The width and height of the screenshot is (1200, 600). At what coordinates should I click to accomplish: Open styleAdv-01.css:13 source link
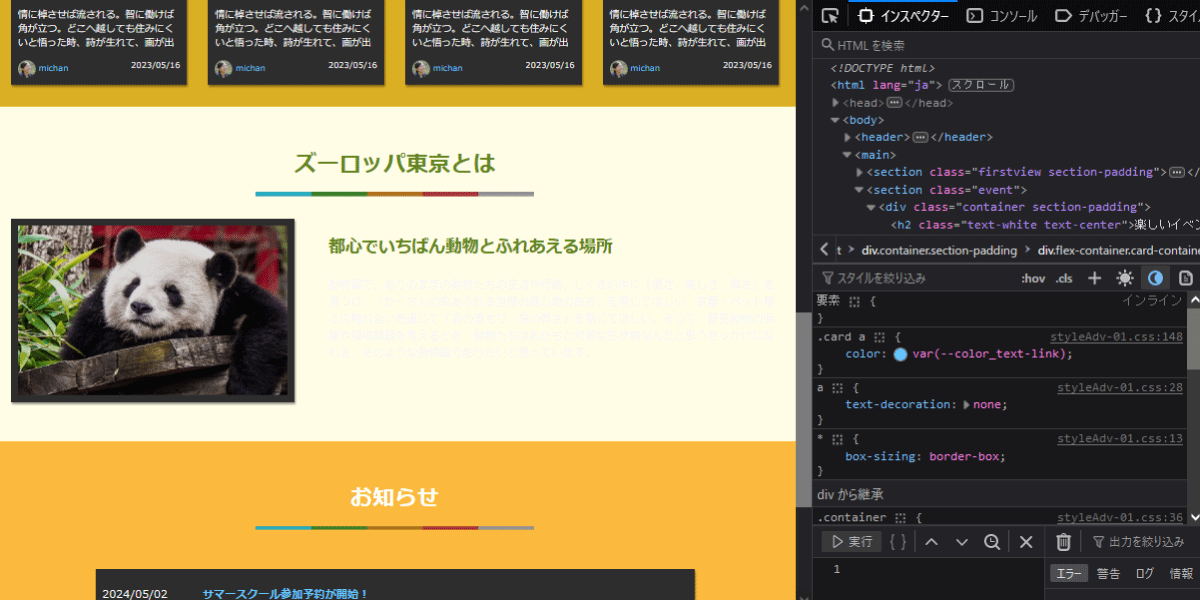pos(1120,439)
